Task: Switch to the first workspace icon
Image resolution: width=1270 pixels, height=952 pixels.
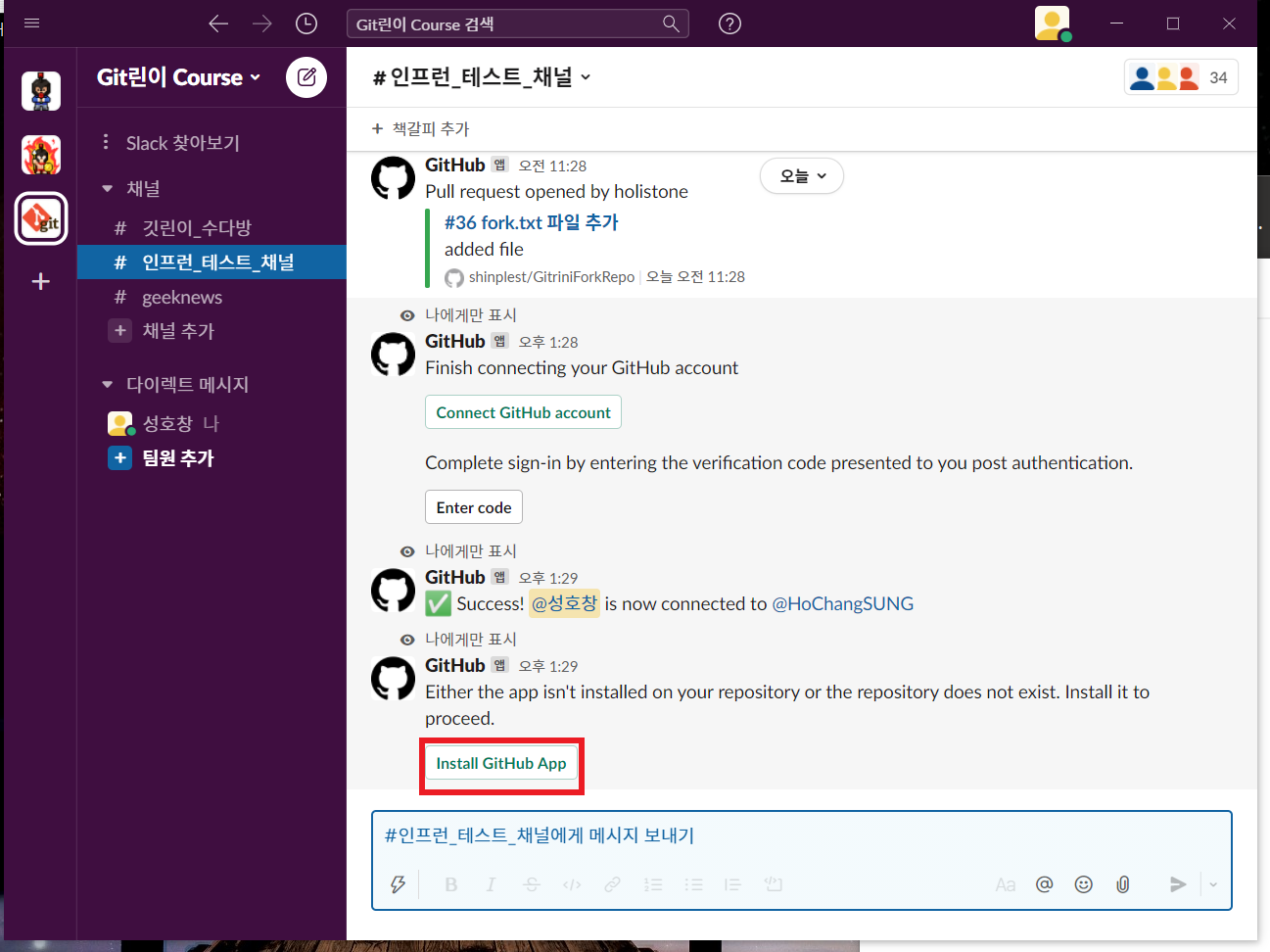Action: [41, 91]
